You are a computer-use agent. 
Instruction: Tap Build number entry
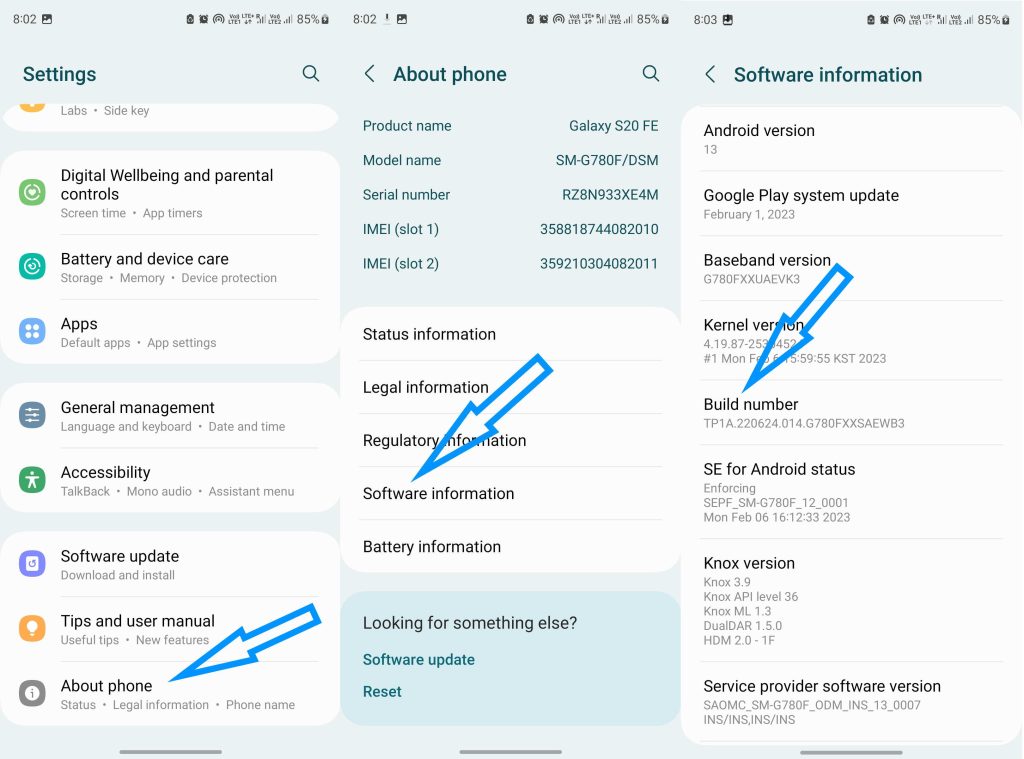[x=852, y=413]
